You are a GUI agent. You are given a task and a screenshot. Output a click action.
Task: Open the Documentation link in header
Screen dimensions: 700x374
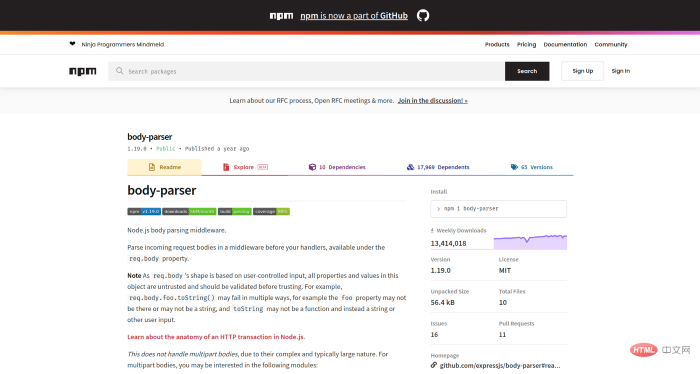[x=565, y=44]
